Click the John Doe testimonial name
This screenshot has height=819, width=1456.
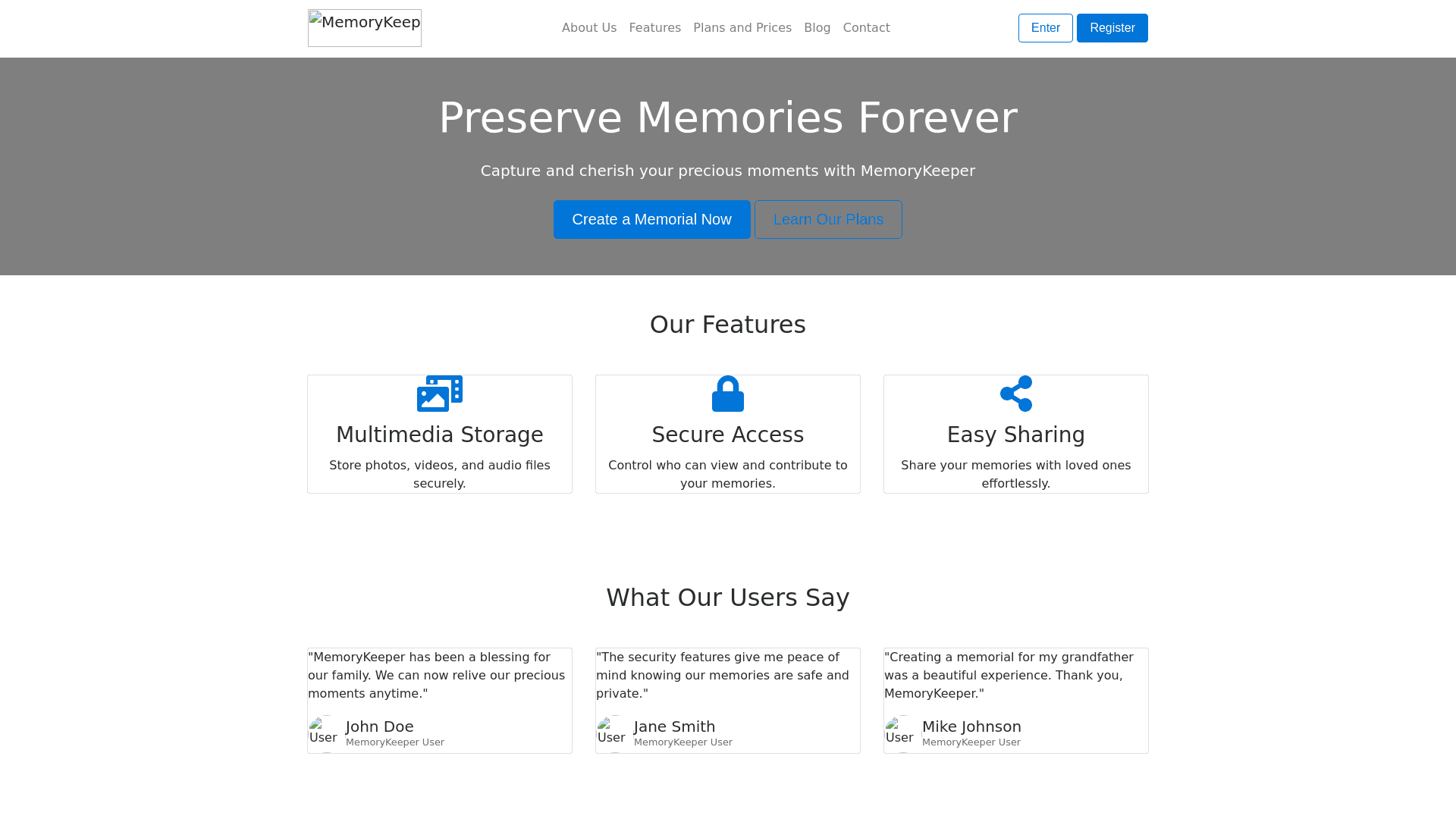point(380,726)
